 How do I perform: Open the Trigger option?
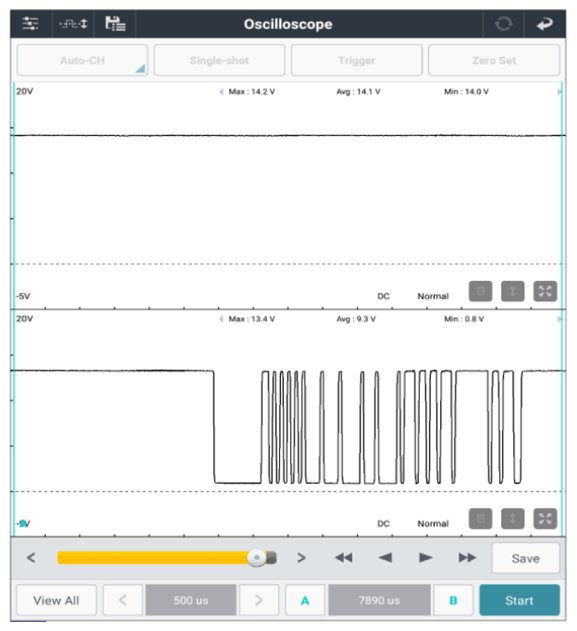357,60
